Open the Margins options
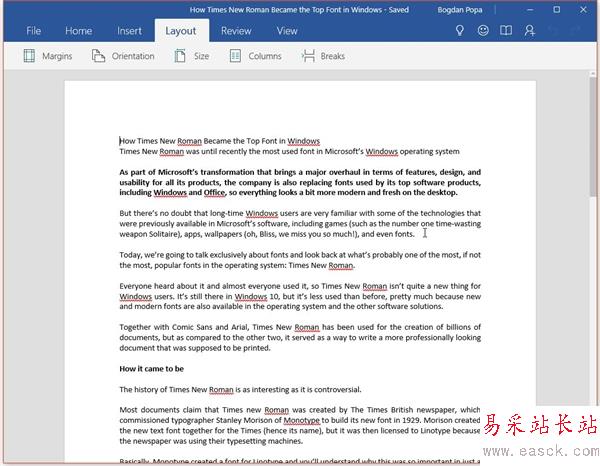The height and width of the screenshot is (466, 600). coord(48,56)
